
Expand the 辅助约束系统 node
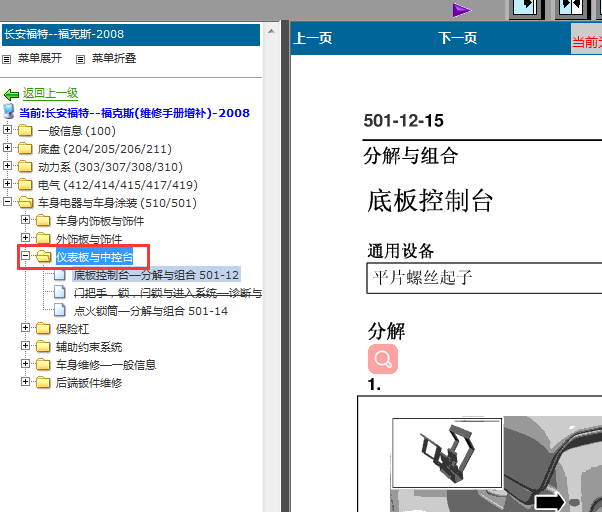point(25,346)
